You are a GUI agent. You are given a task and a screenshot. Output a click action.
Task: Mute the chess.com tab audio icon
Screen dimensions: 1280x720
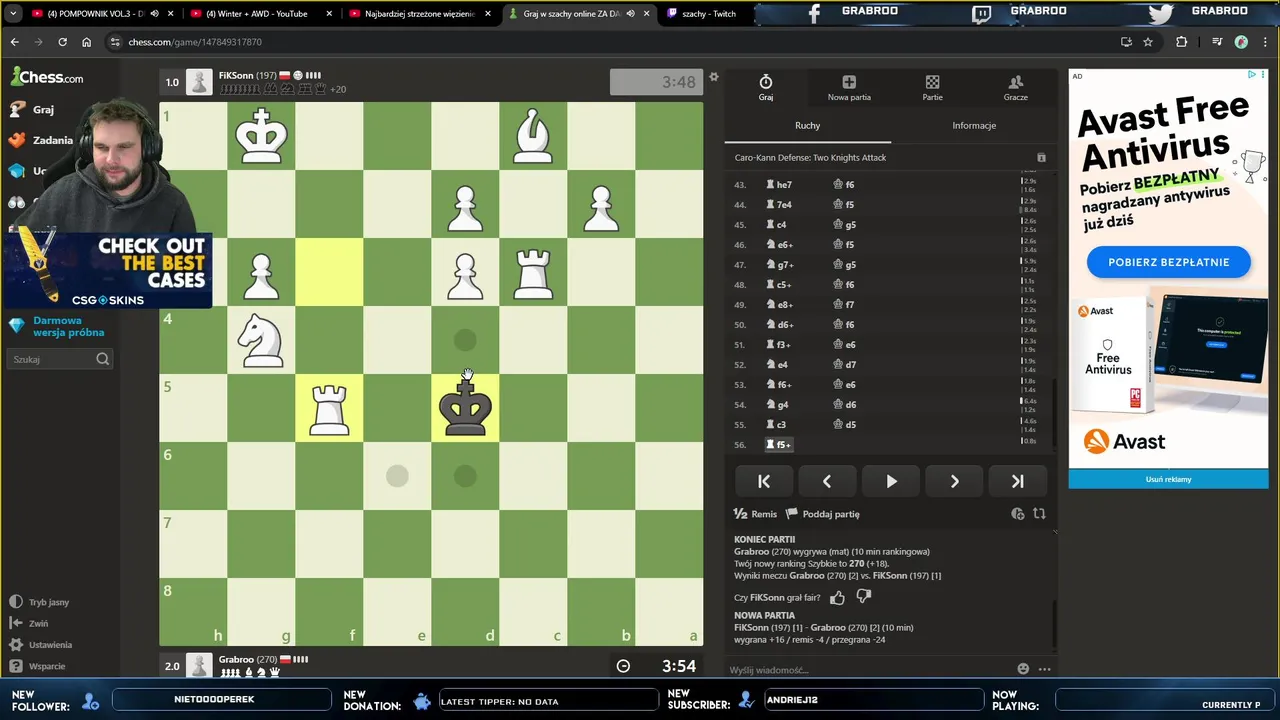click(630, 14)
